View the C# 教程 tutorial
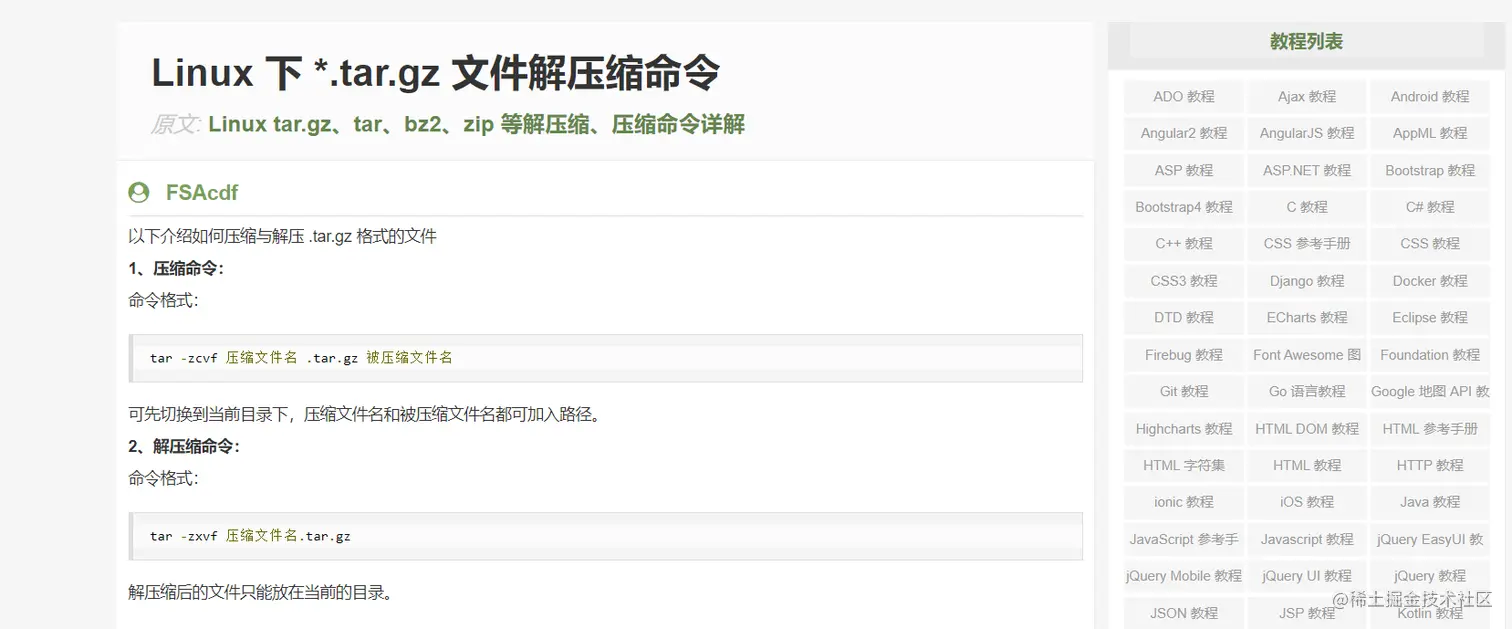Image resolution: width=1512 pixels, height=629 pixels. 1430,207
